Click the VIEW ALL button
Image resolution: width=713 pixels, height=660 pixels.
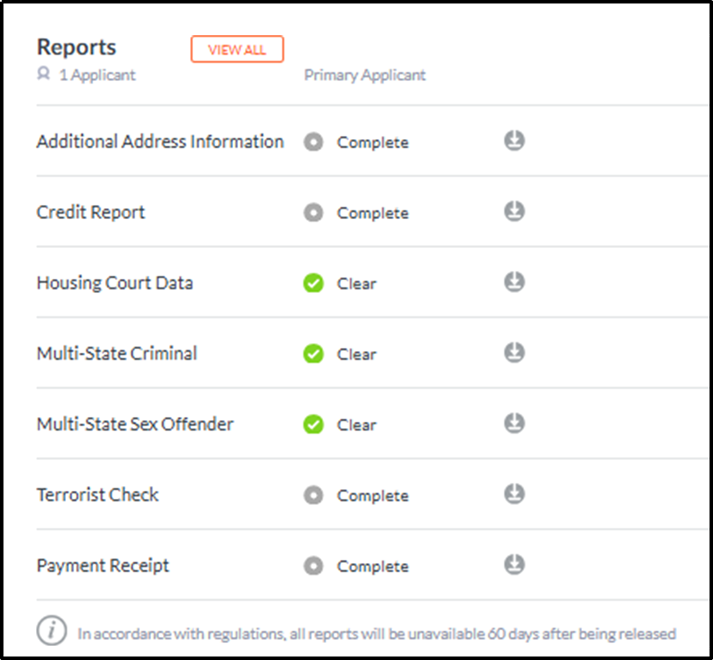[237, 49]
